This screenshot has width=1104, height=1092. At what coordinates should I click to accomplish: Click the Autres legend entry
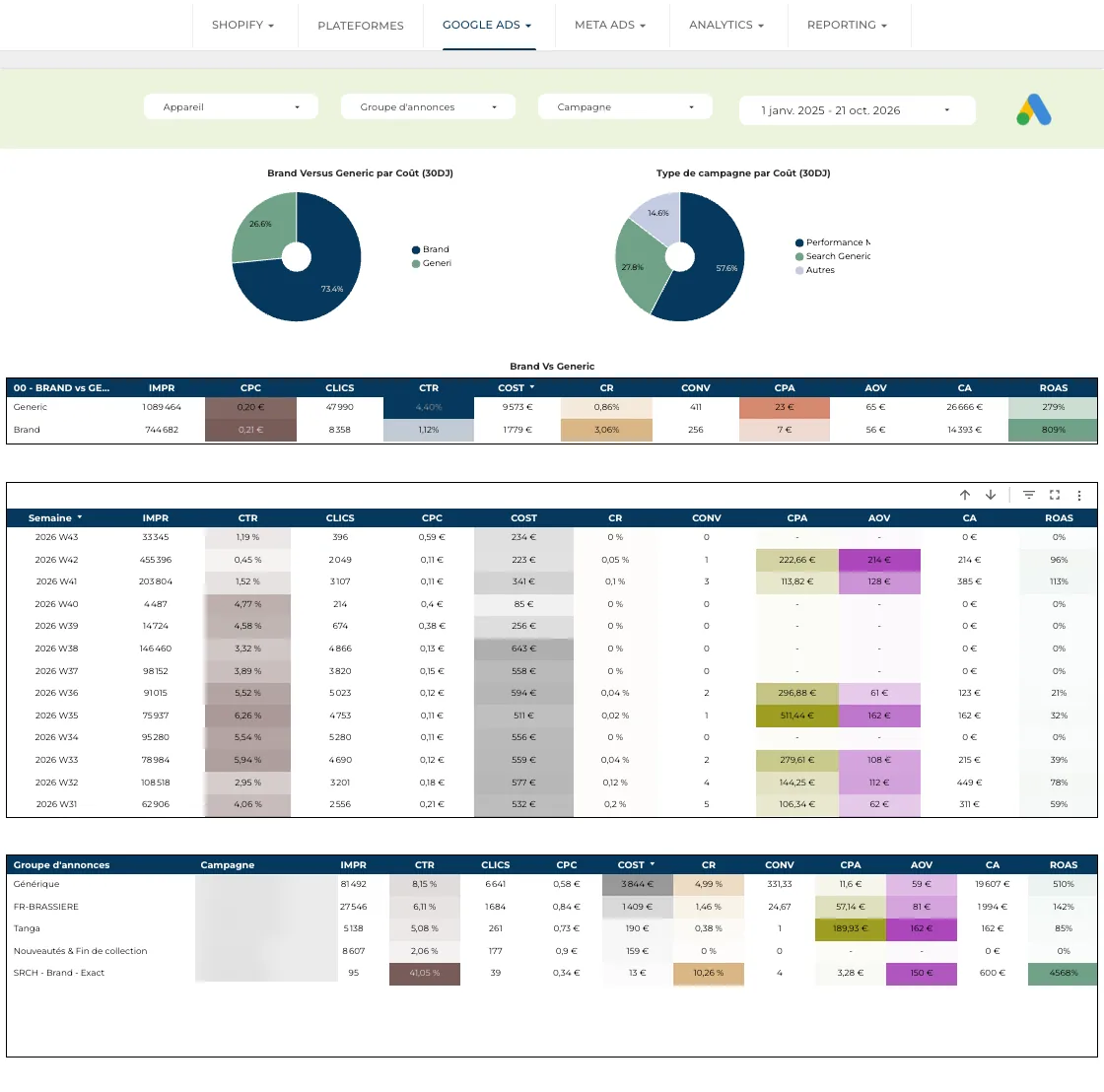(x=814, y=270)
